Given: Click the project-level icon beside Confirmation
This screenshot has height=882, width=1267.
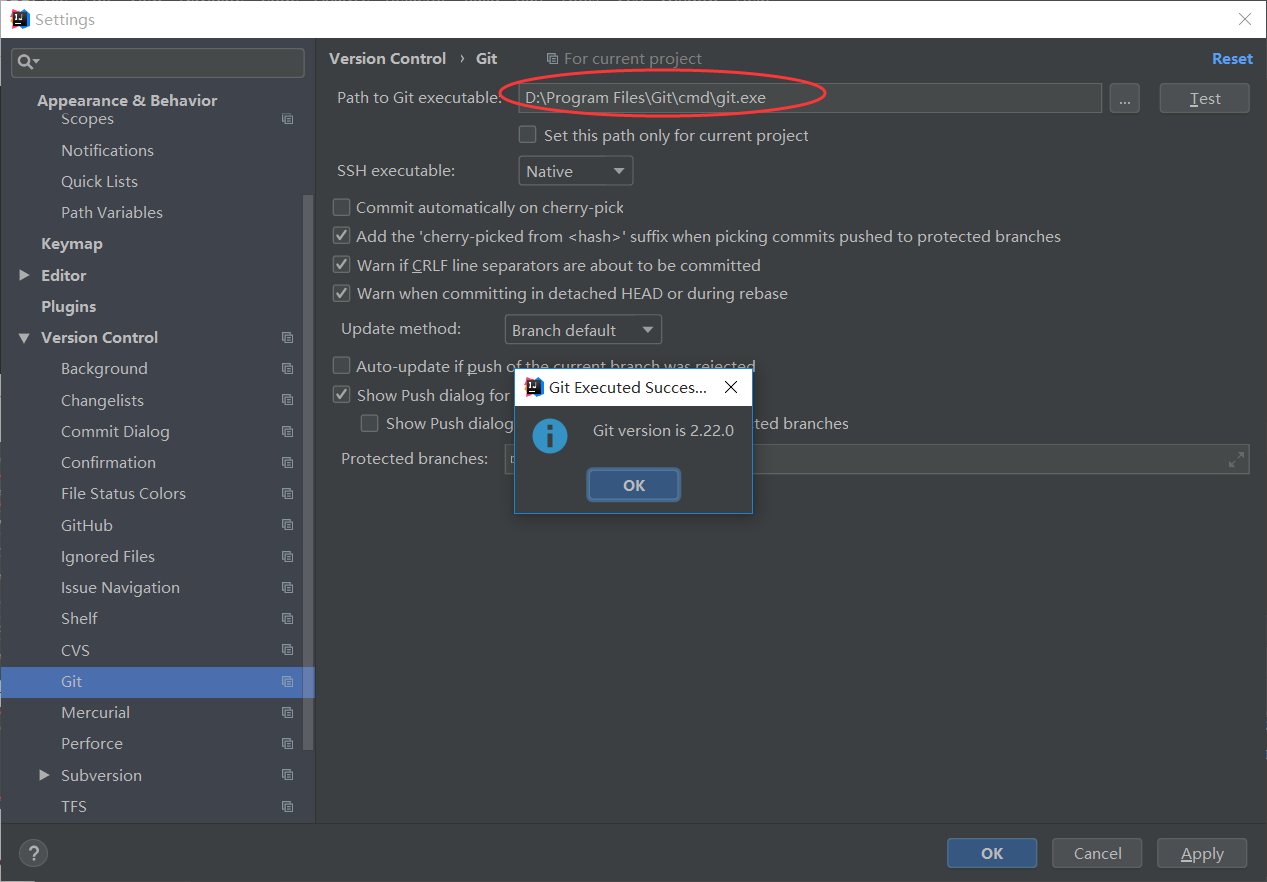Looking at the screenshot, I should [287, 463].
